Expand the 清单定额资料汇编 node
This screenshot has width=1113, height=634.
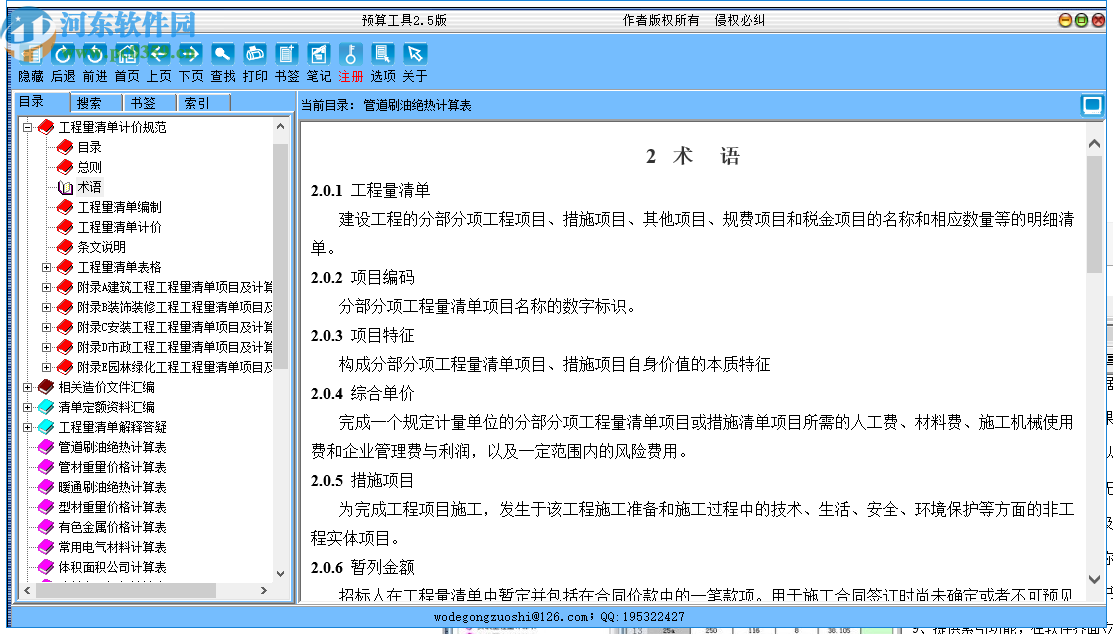(28, 408)
